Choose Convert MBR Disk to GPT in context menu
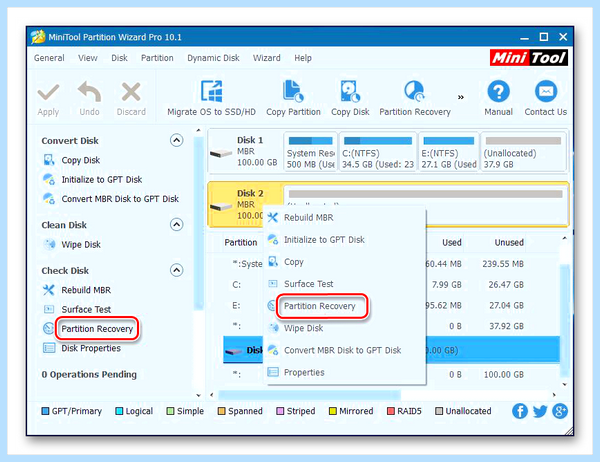Screen dimensions: 600x462 (346, 350)
